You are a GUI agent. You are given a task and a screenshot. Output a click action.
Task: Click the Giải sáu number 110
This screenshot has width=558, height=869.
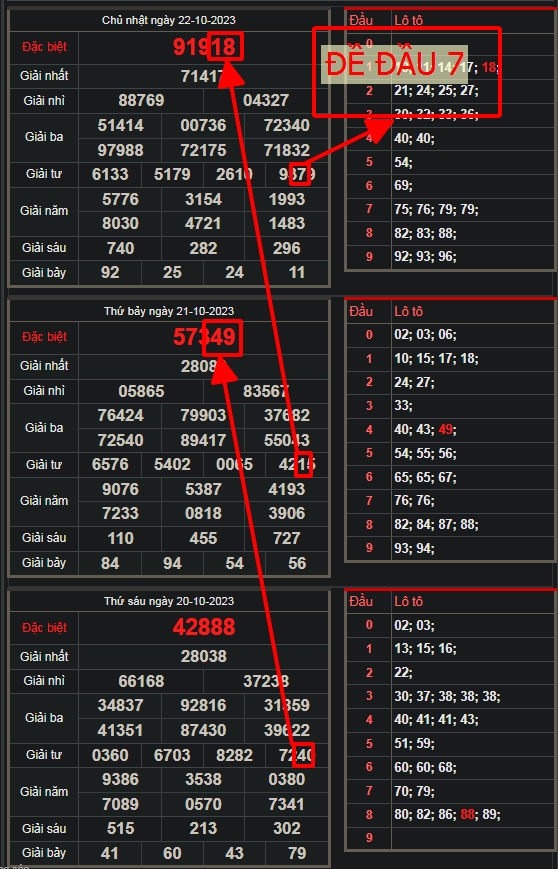pyautogui.click(x=120, y=538)
